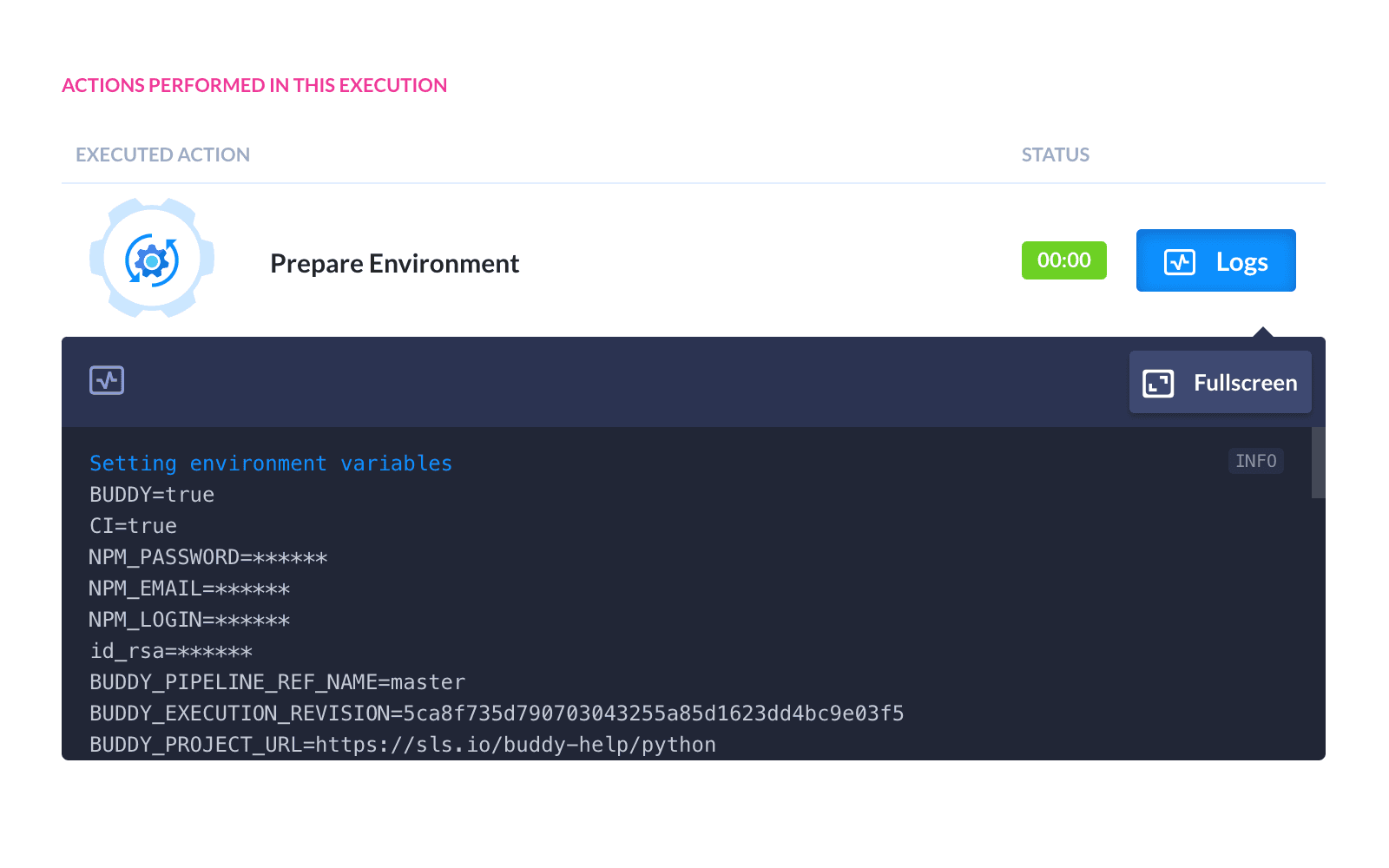The image size is (1389, 868).
Task: Click the id_rsa masked log line
Action: click(x=171, y=651)
